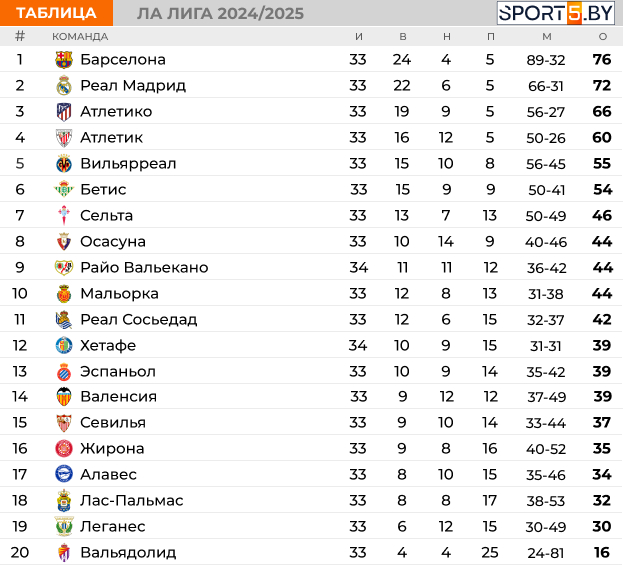Sort by the КОМАНДА column header
This screenshot has height=565, width=623.
pyautogui.click(x=80, y=37)
